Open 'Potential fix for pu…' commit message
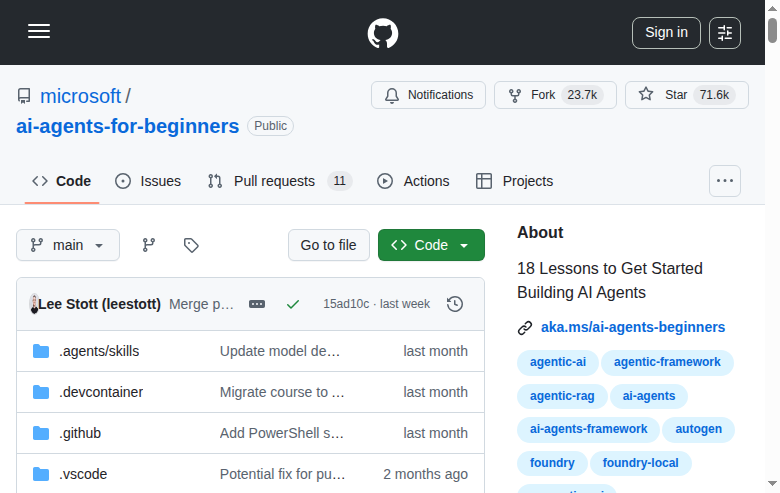780x493 pixels. 283,474
